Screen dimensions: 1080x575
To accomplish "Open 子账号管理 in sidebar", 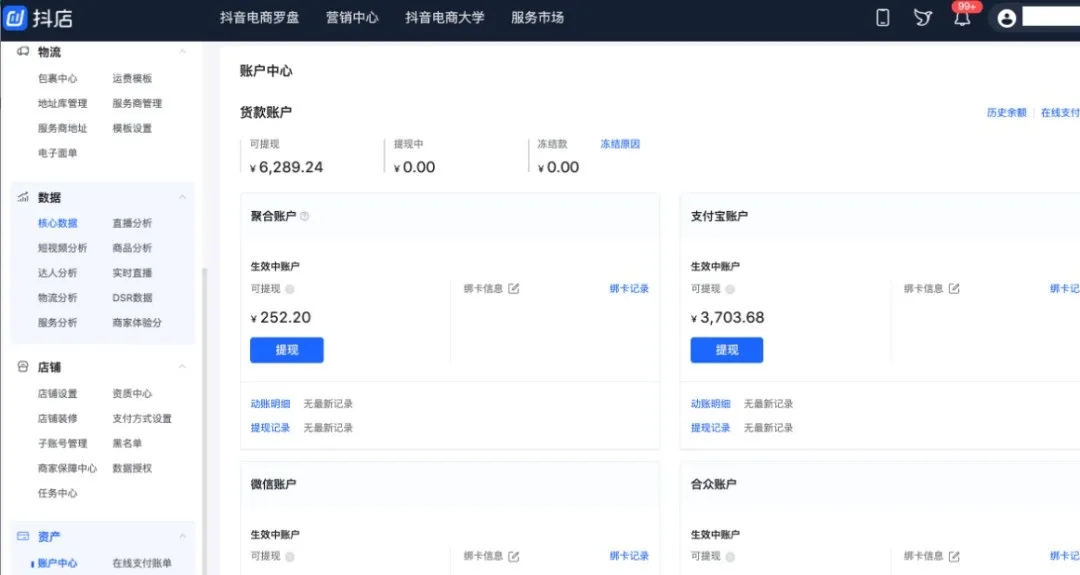I will [x=63, y=443].
